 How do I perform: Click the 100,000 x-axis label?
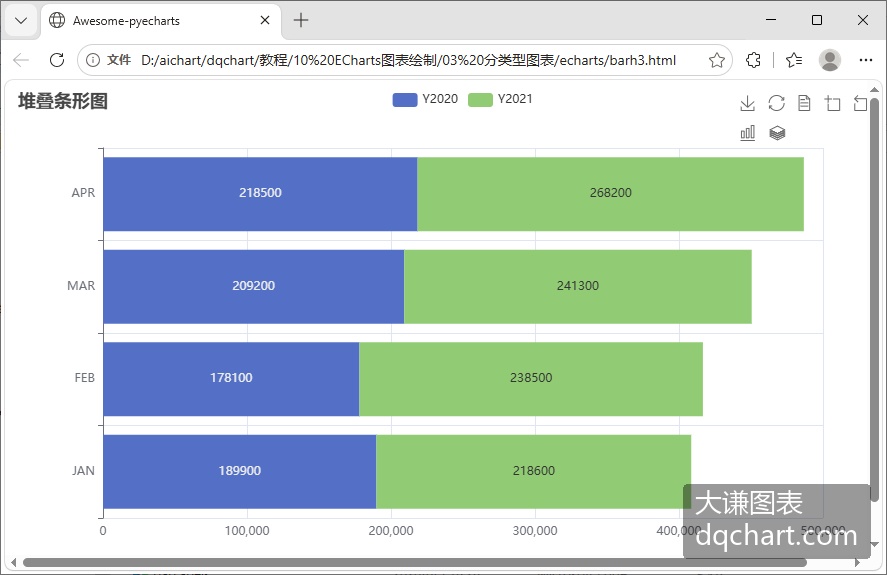[247, 531]
